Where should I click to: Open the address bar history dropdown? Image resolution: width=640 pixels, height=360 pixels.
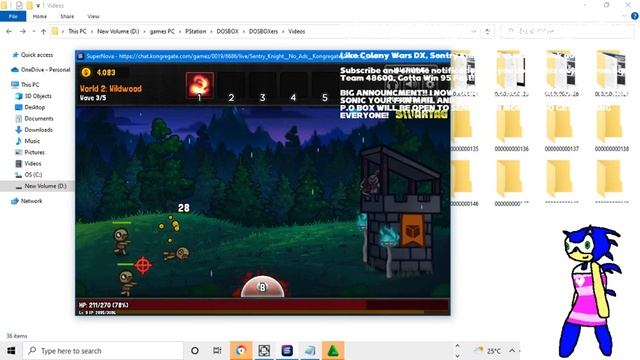(x=473, y=31)
